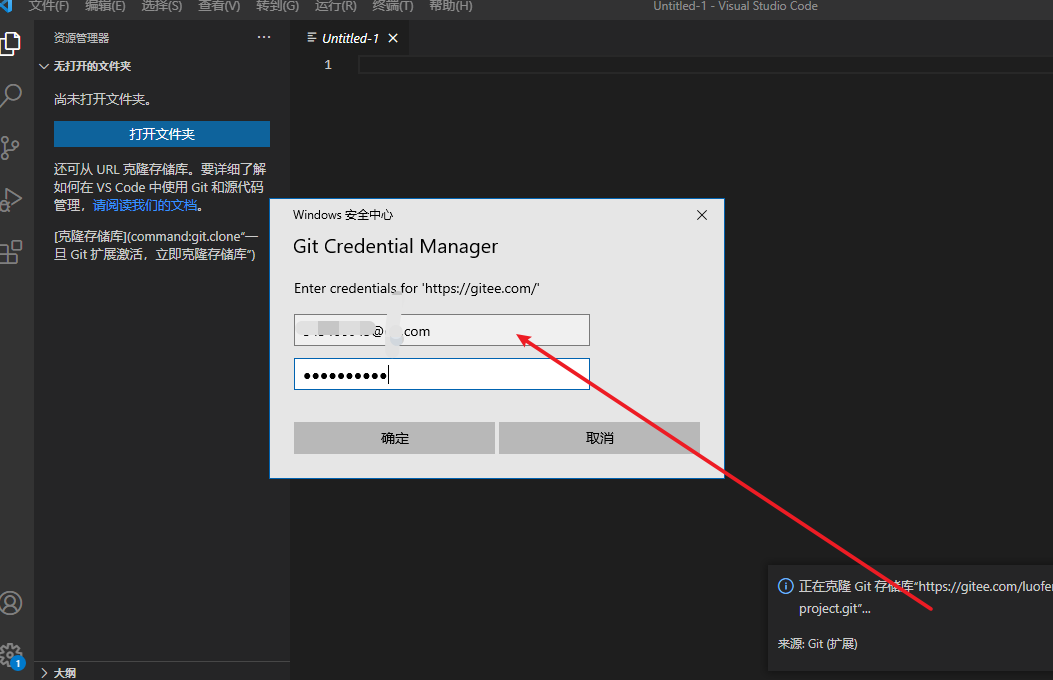This screenshot has width=1053, height=680.
Task: Click the 尚未打开文件夹。 text
Action: click(104, 99)
